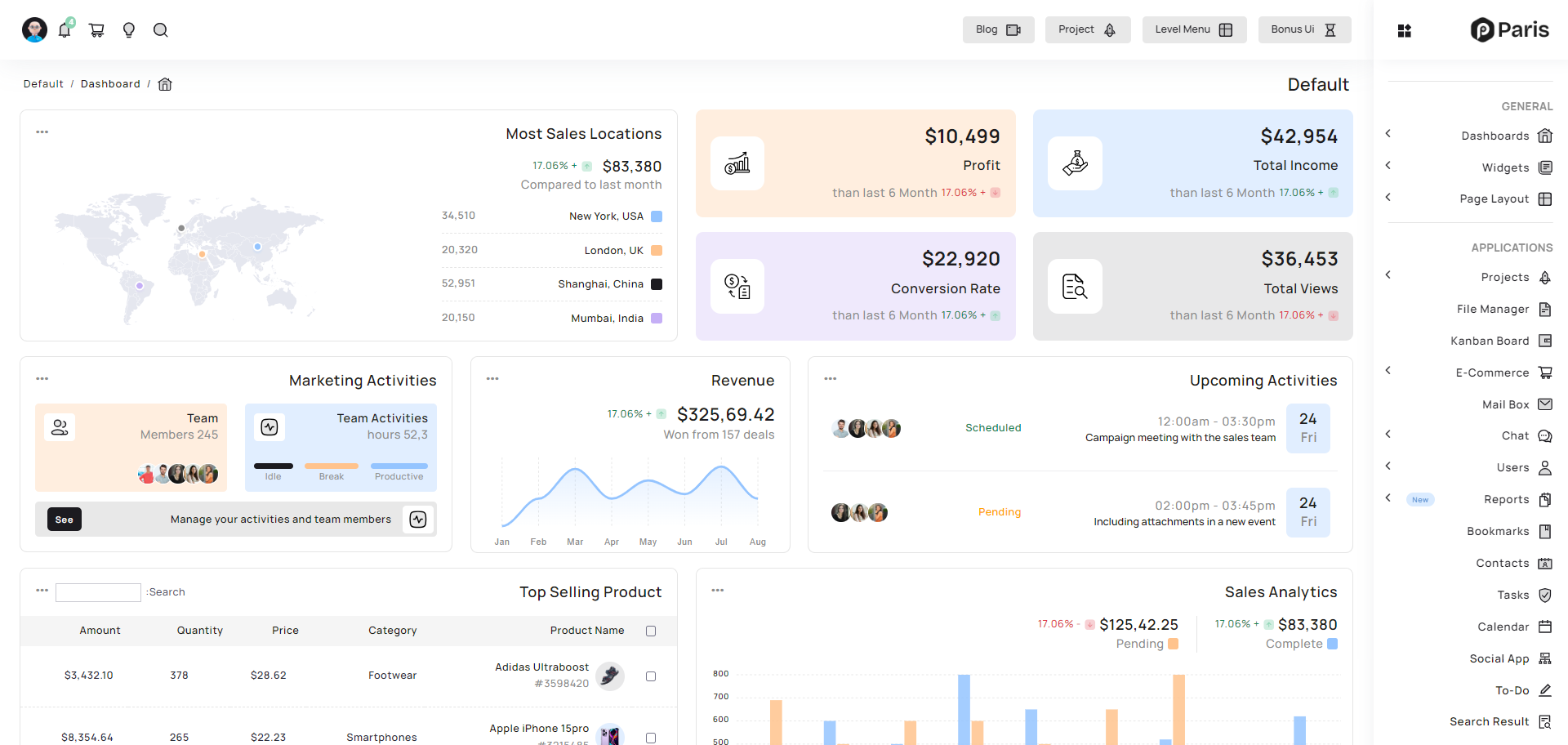The width and height of the screenshot is (1568, 745).
Task: Click the activity pulse icon beside manage text
Action: [418, 520]
